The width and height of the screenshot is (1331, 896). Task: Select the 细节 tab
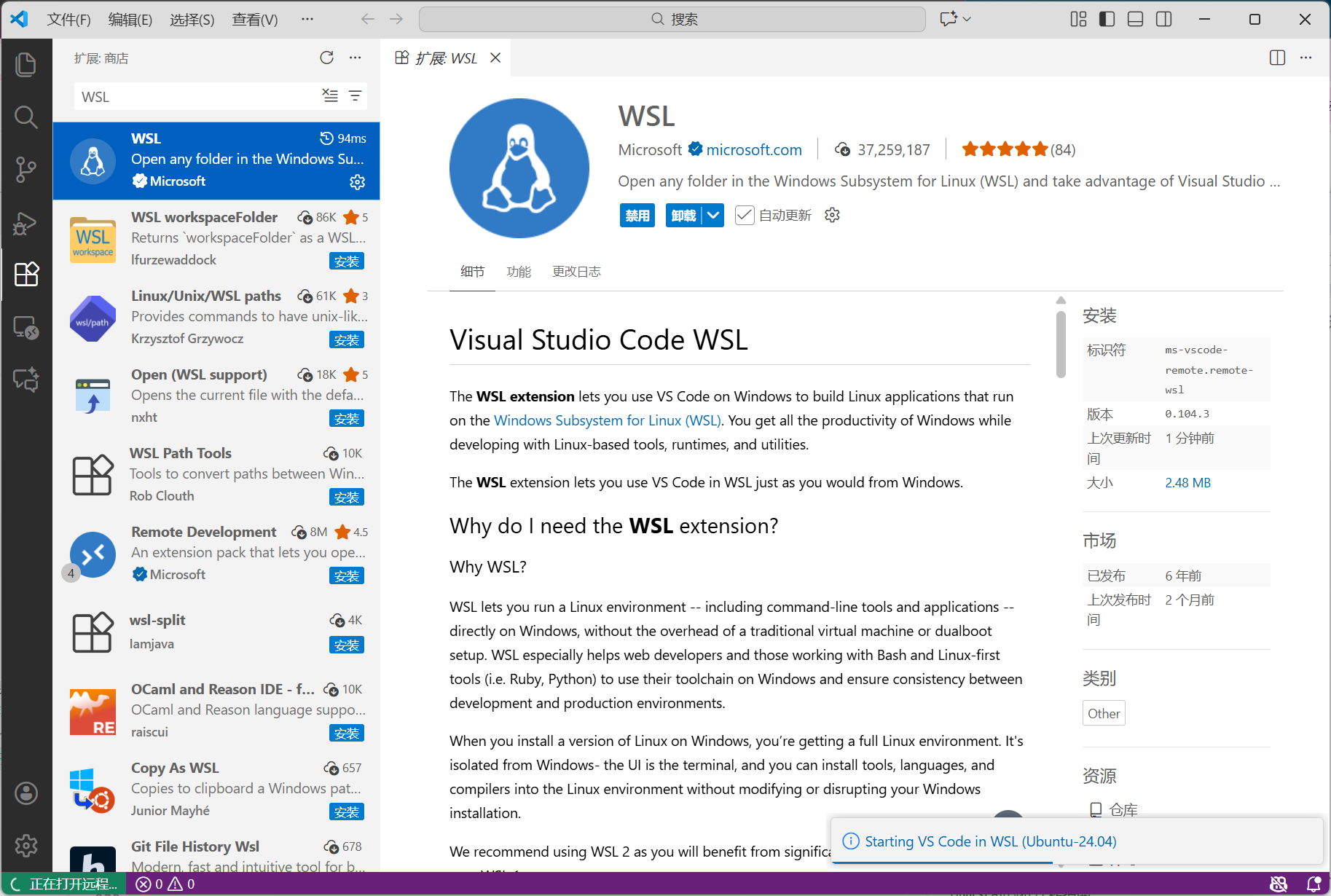click(472, 272)
